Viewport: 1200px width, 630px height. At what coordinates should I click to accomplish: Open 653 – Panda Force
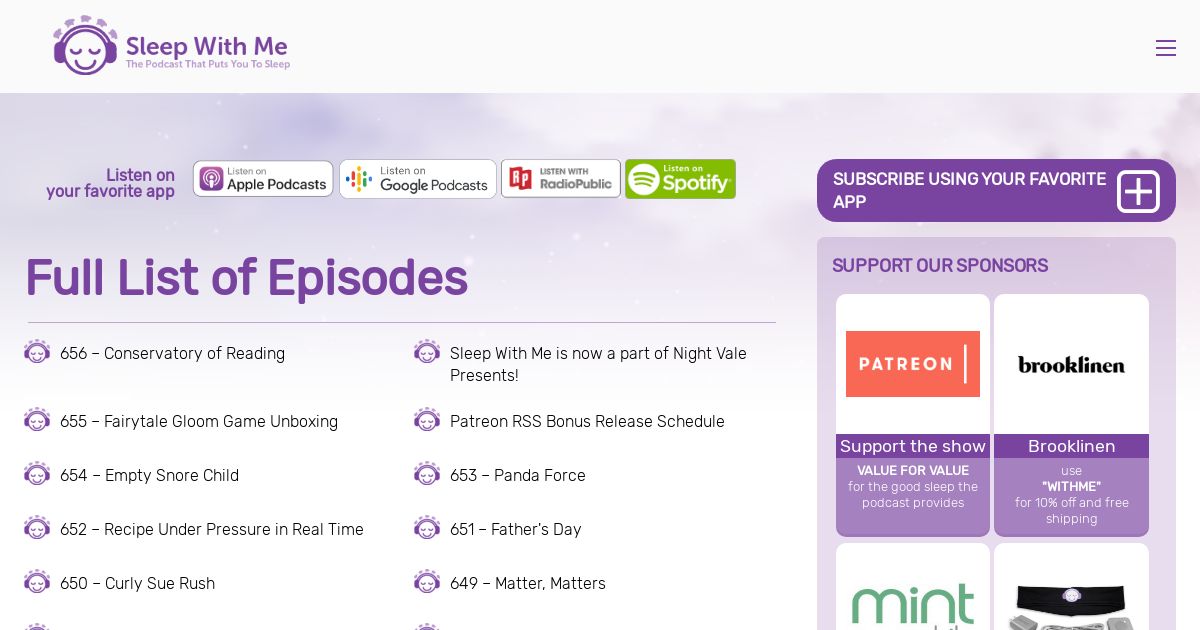coord(518,475)
